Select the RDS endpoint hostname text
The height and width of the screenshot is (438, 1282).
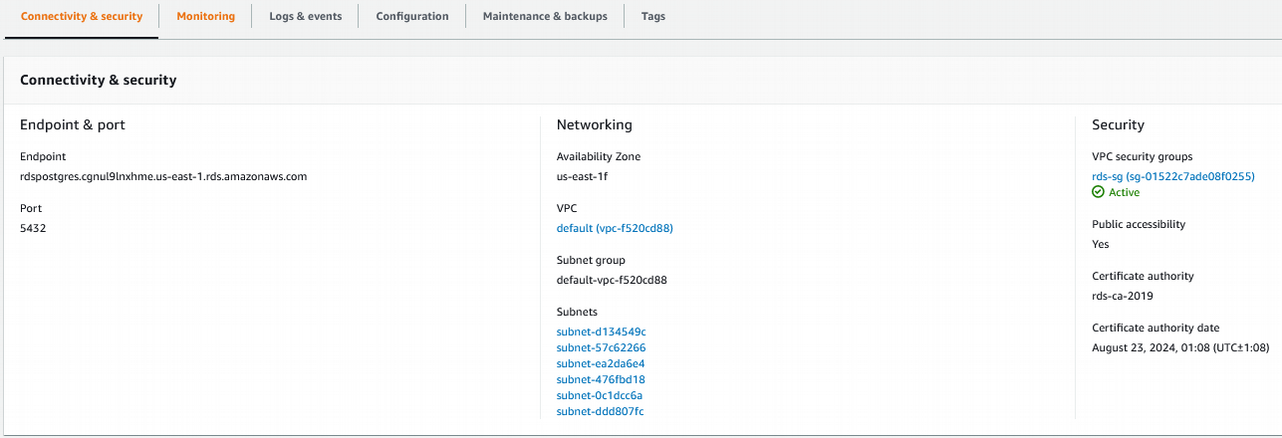(x=163, y=176)
